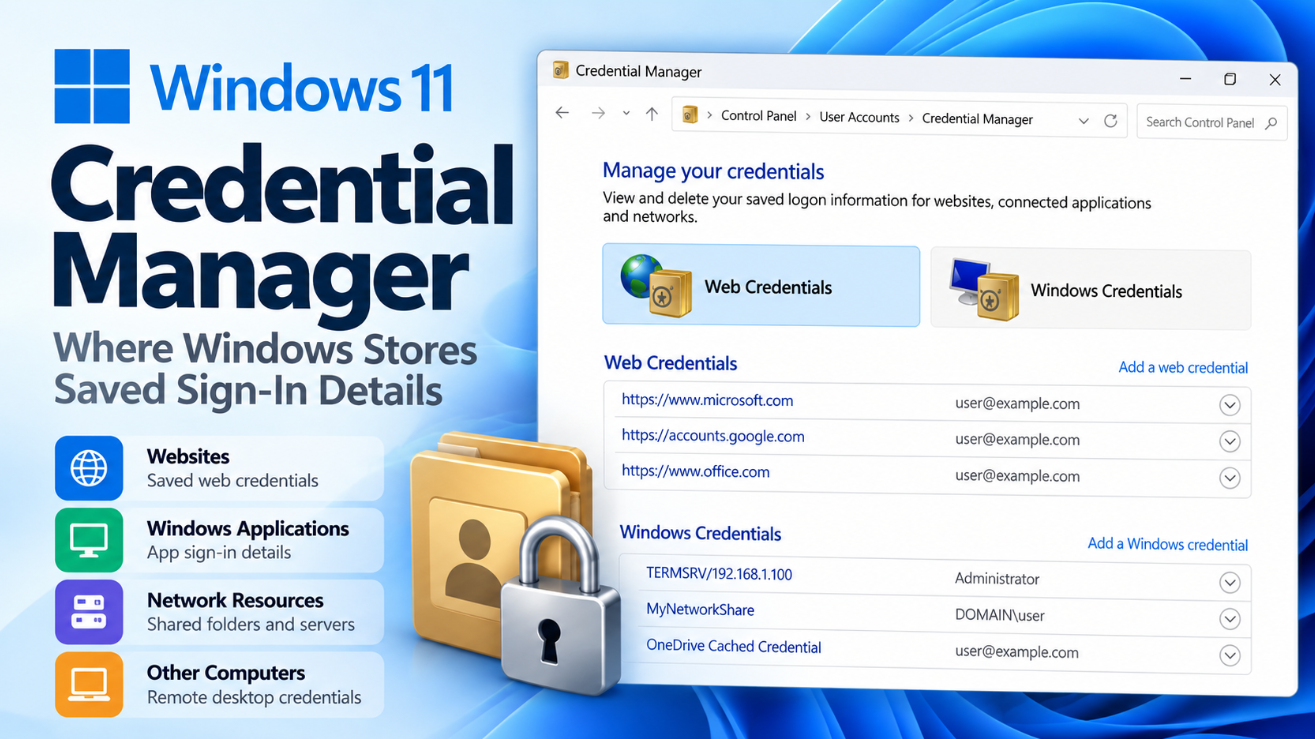Click the safe icon in the address bar
The height and width of the screenshot is (739, 1315).
pyautogui.click(x=690, y=115)
